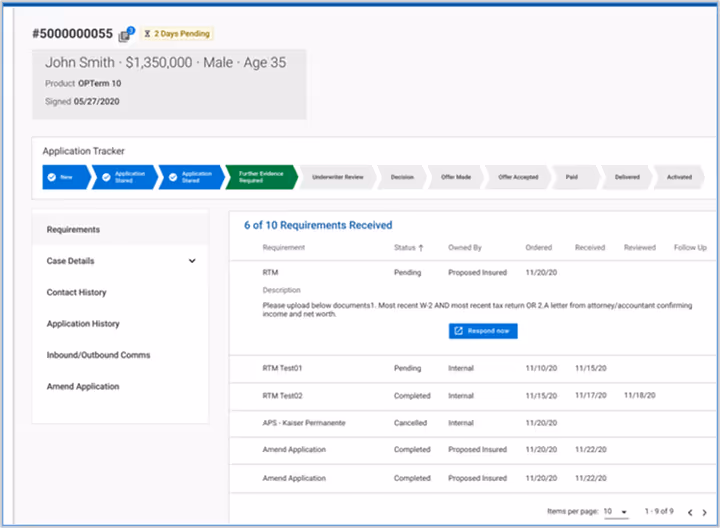Click the Delivered tracker step

(627, 177)
